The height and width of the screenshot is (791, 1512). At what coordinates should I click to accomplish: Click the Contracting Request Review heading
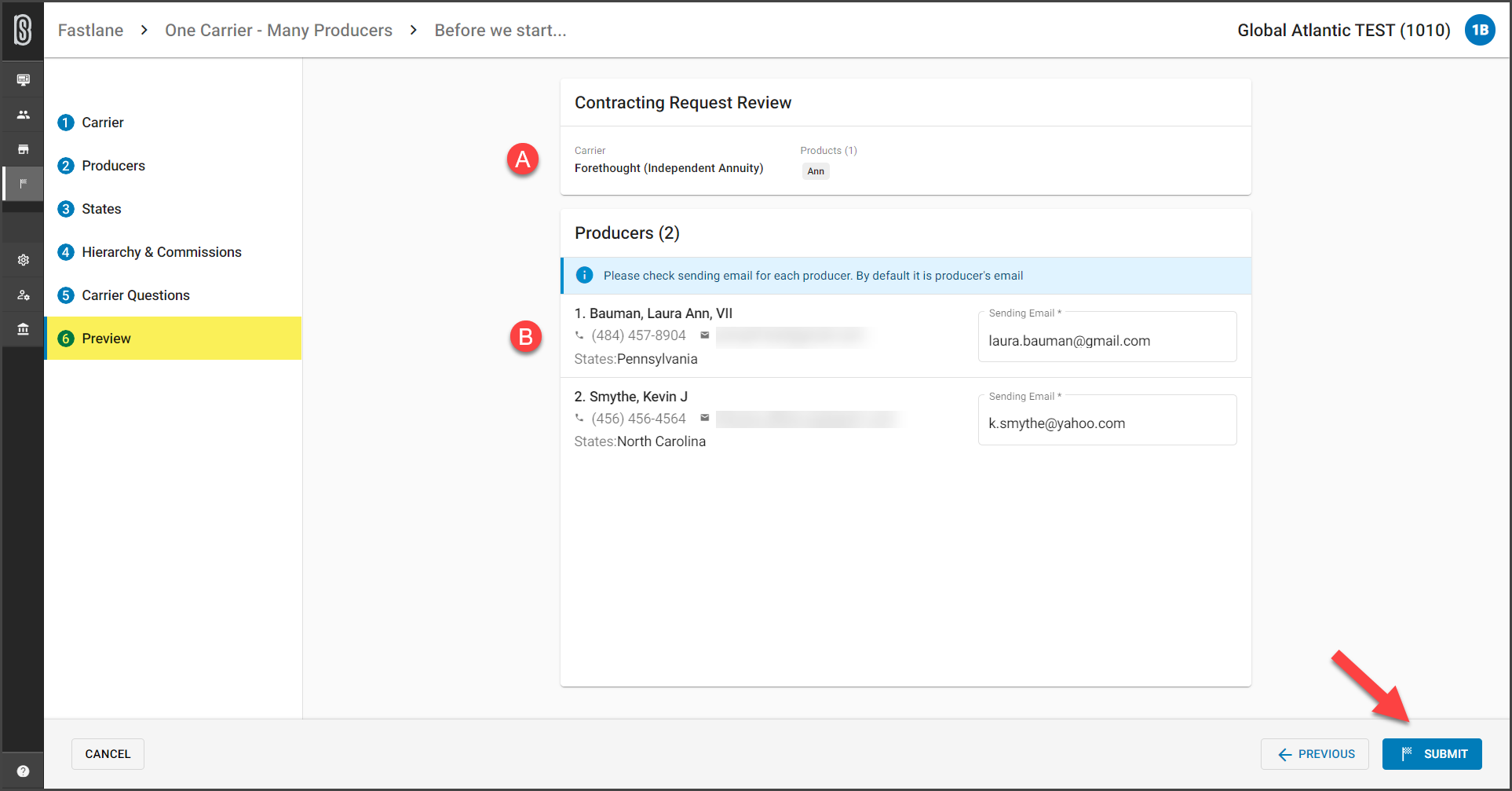coord(683,103)
